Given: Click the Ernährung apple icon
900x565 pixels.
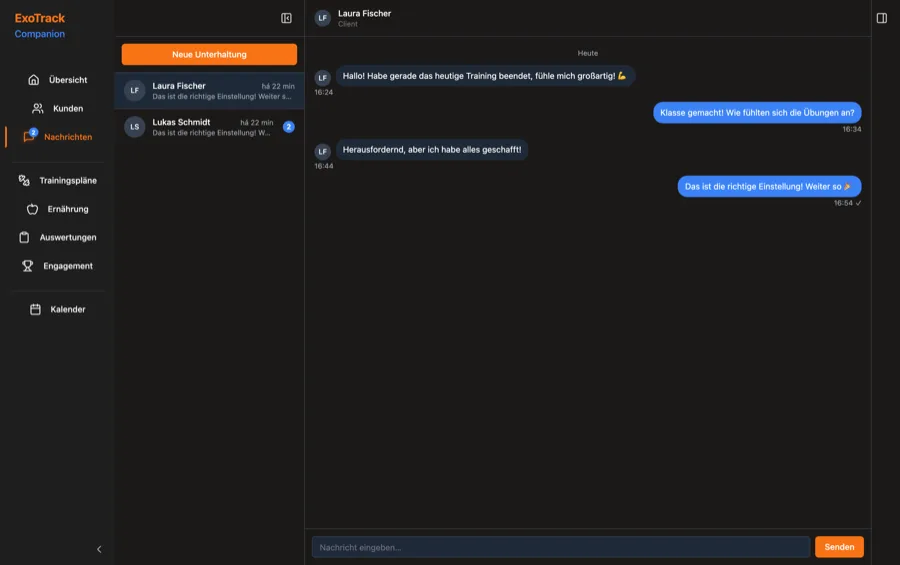Looking at the screenshot, I should (32, 209).
